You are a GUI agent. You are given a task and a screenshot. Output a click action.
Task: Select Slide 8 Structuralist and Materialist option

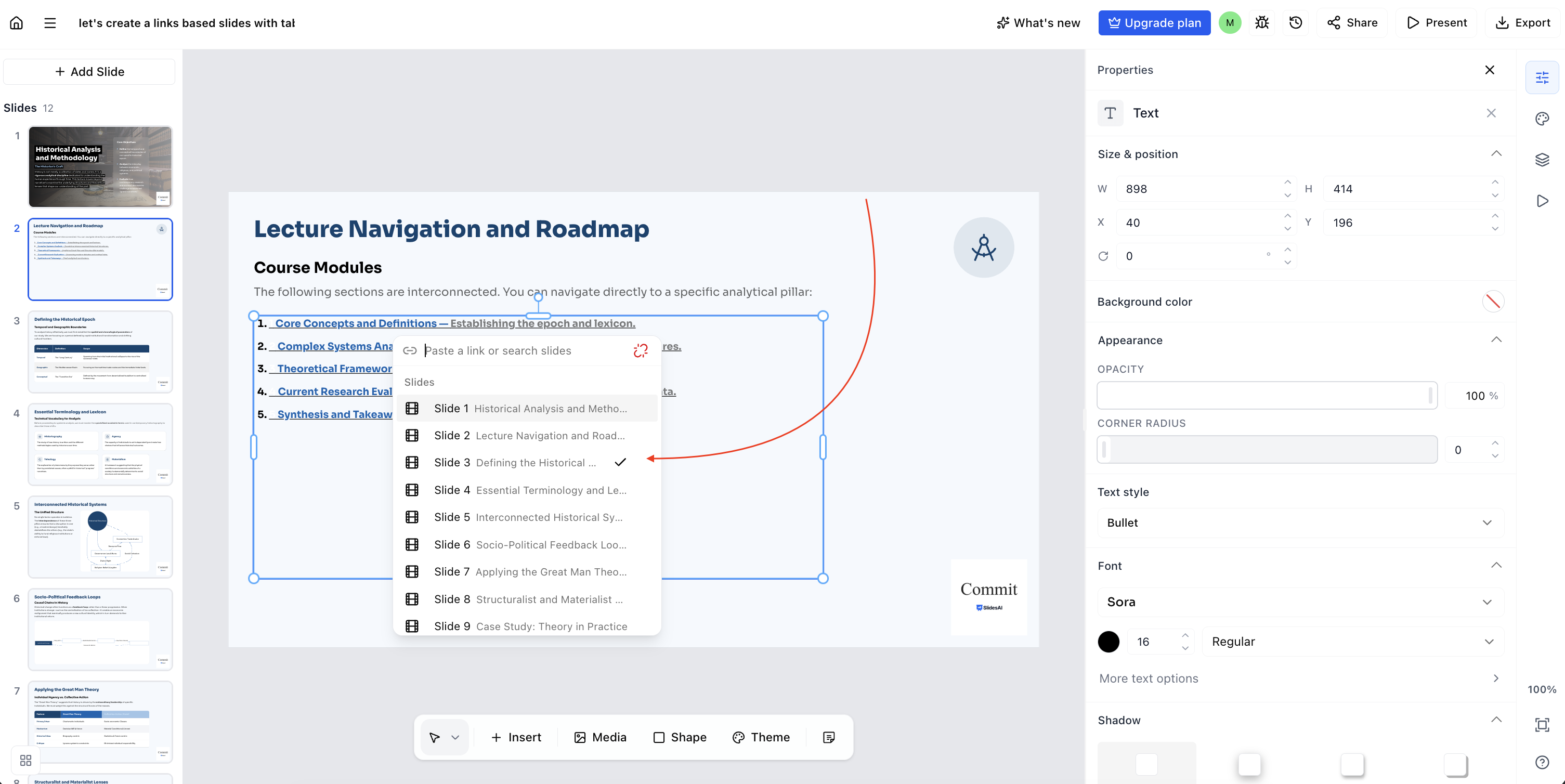(x=527, y=599)
